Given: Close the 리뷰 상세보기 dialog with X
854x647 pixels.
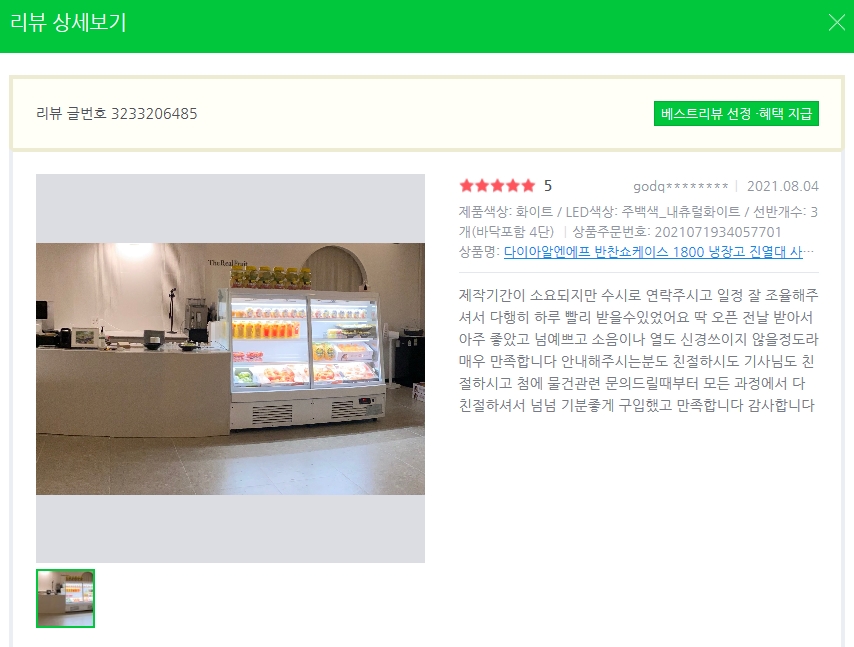Looking at the screenshot, I should (x=836, y=22).
